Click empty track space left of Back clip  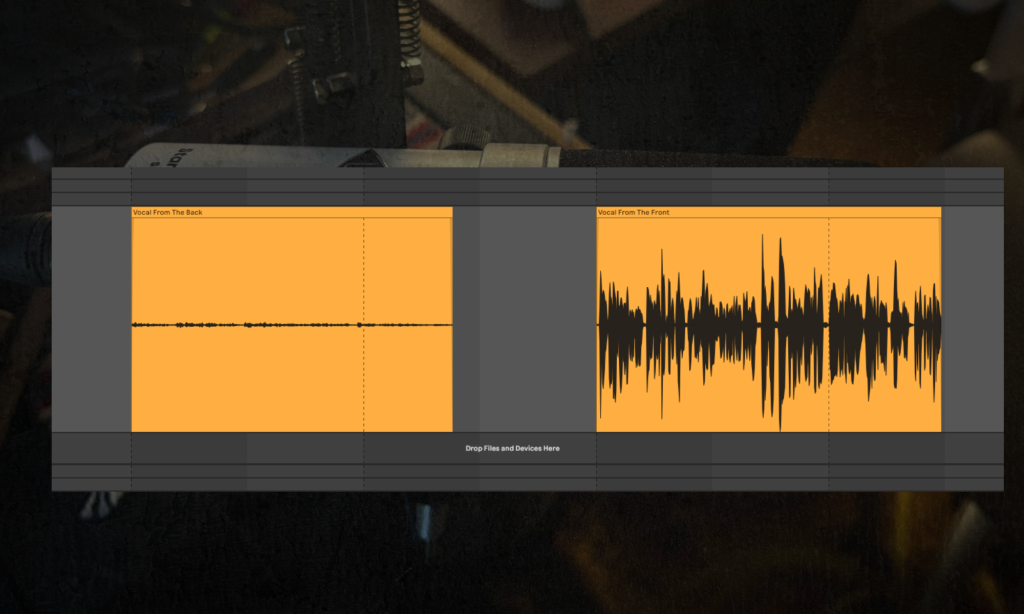tap(91, 320)
